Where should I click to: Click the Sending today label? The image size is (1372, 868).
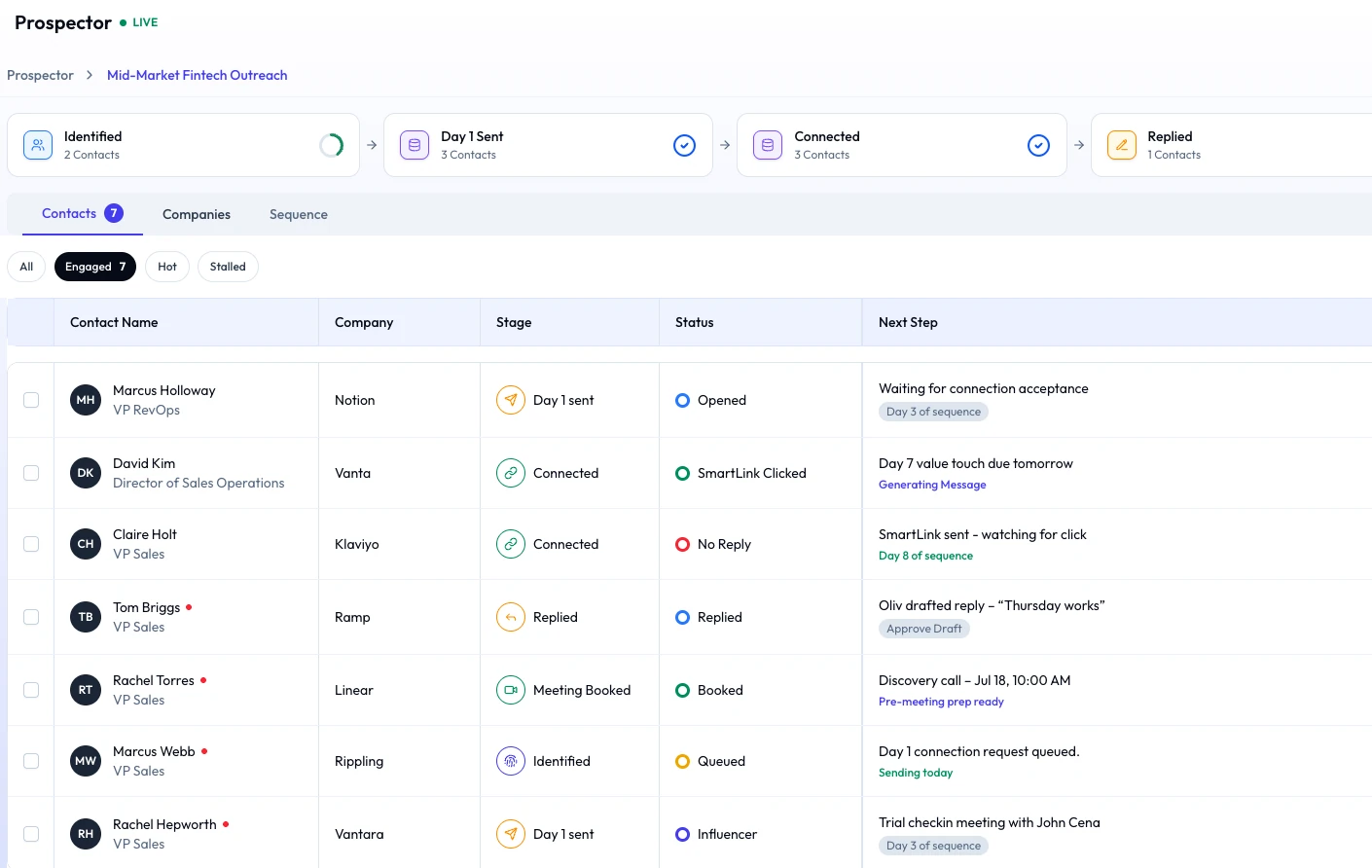(x=916, y=773)
